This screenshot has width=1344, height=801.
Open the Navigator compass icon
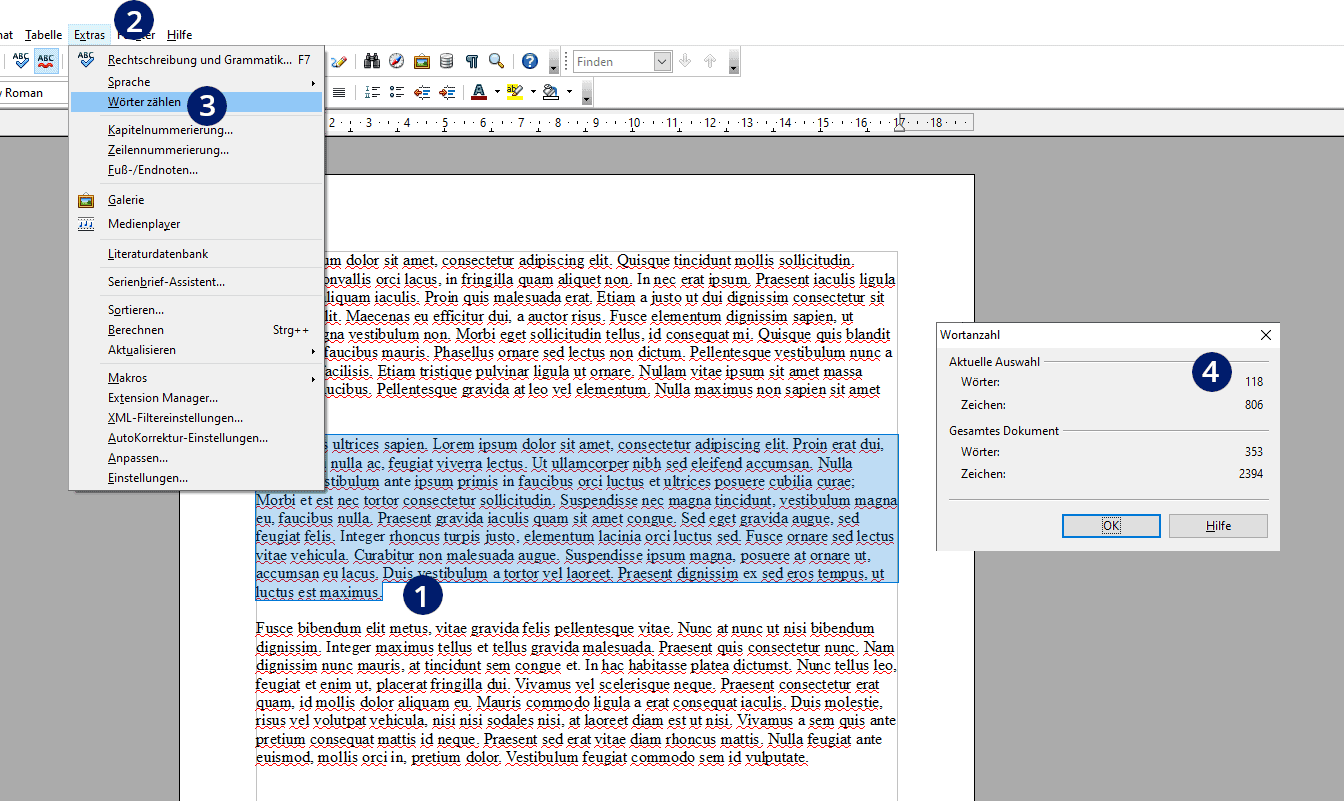[x=397, y=61]
